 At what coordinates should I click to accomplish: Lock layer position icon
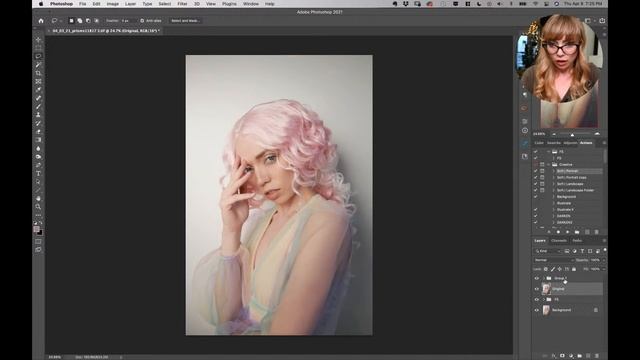560,269
